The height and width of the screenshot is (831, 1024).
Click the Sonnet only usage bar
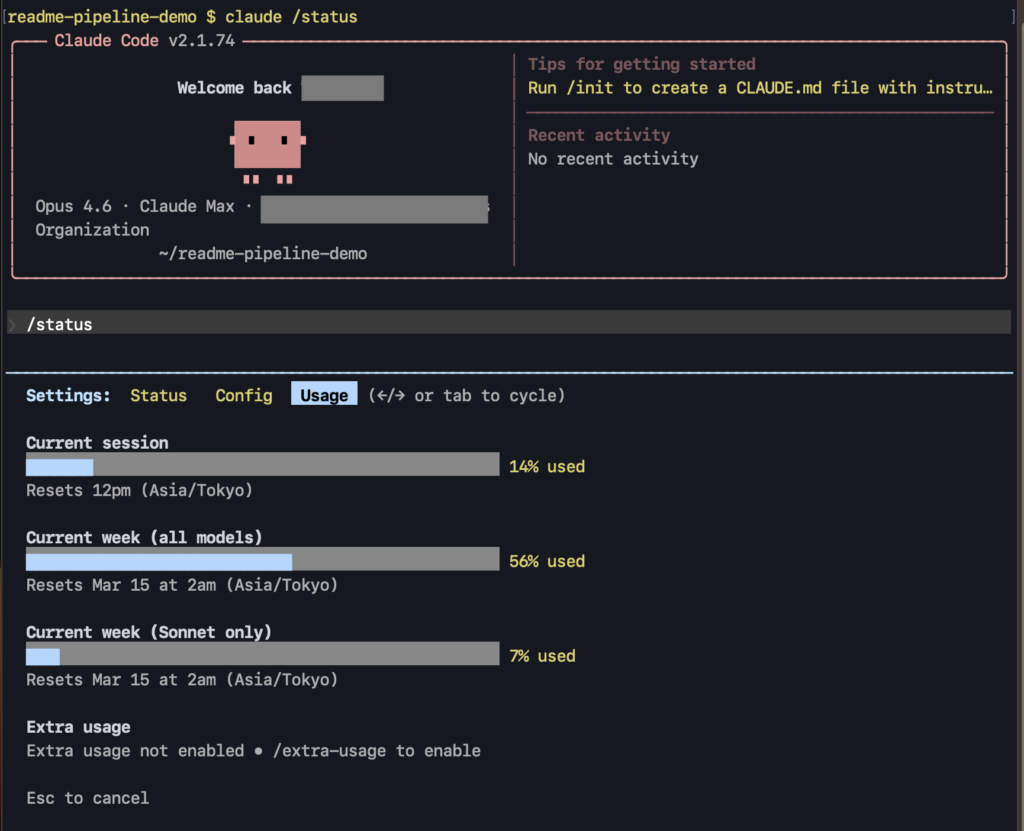click(x=262, y=655)
